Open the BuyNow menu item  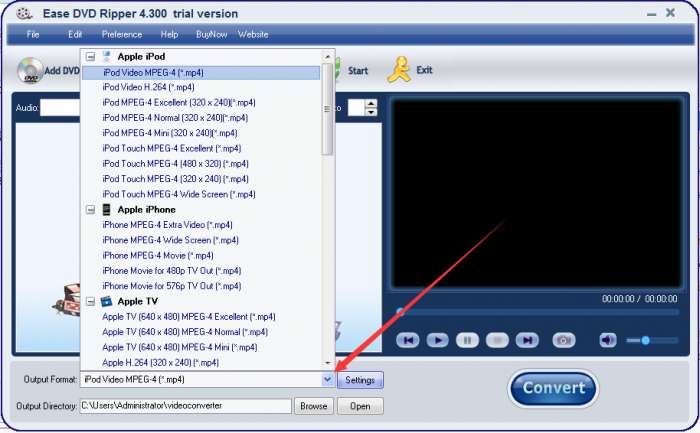(x=211, y=34)
